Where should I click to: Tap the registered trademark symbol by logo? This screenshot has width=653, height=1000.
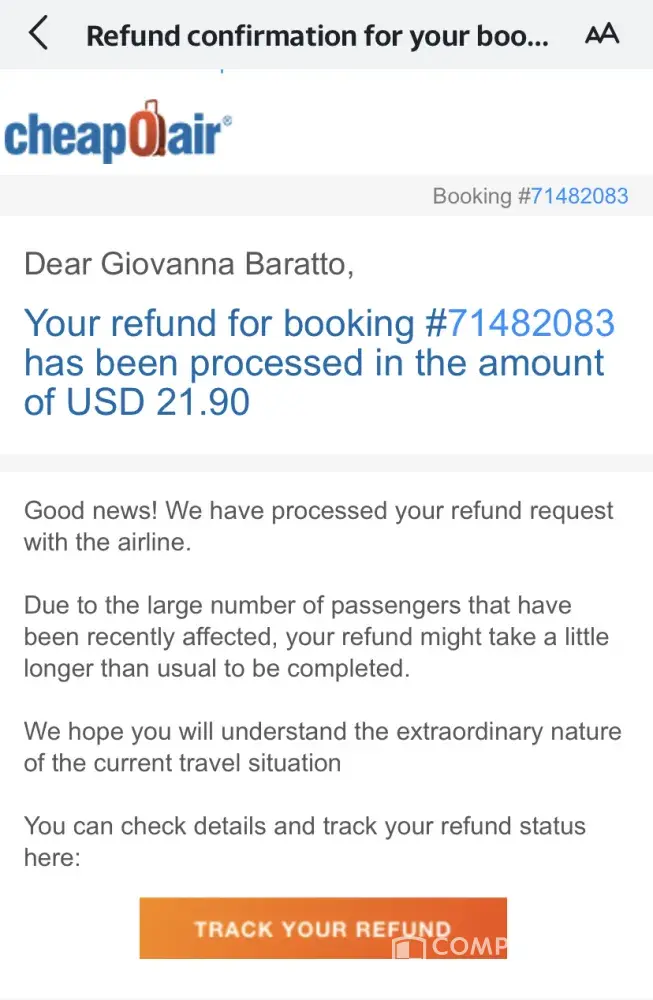226,119
